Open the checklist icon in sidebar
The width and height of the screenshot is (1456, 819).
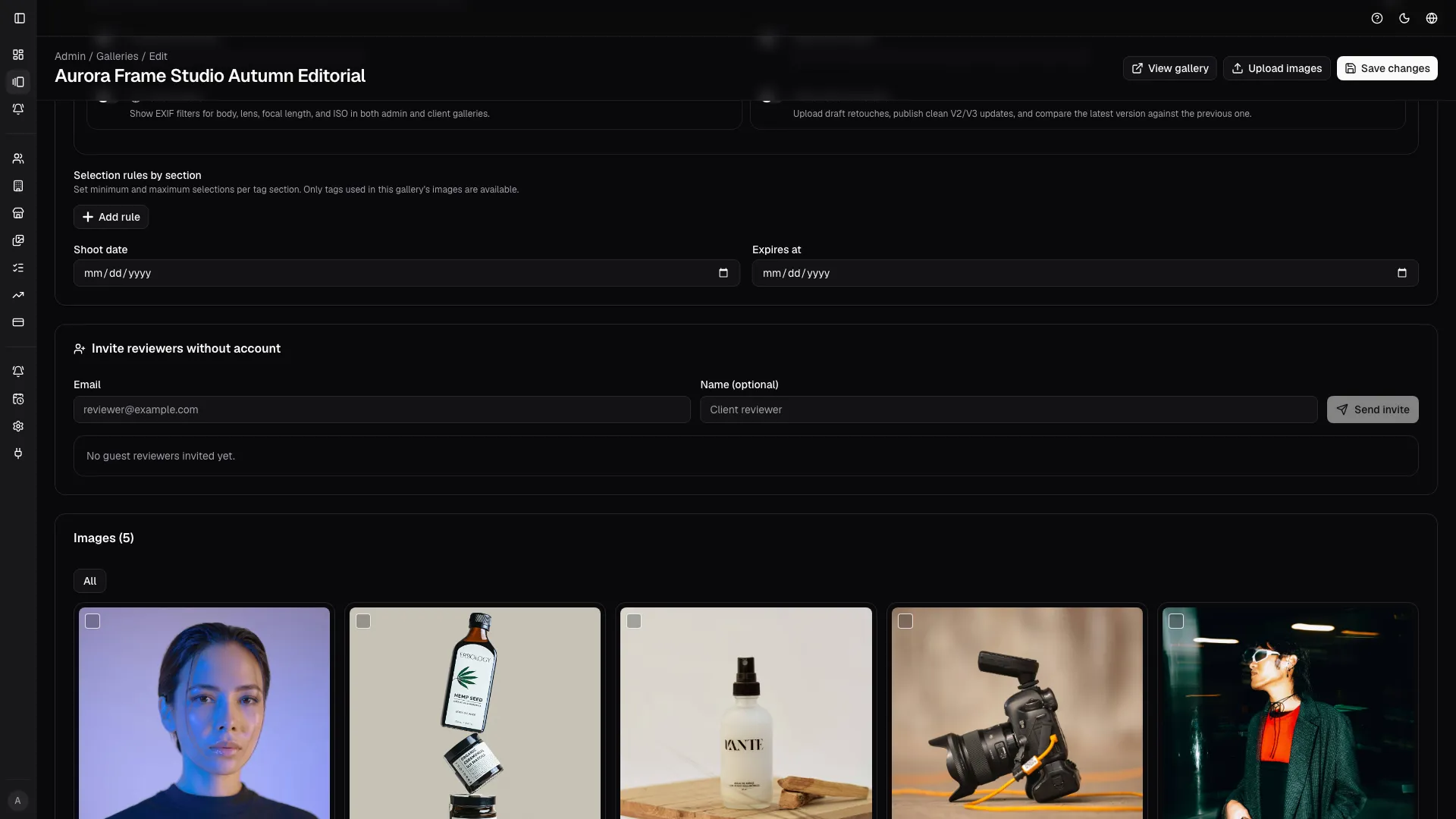coord(18,268)
